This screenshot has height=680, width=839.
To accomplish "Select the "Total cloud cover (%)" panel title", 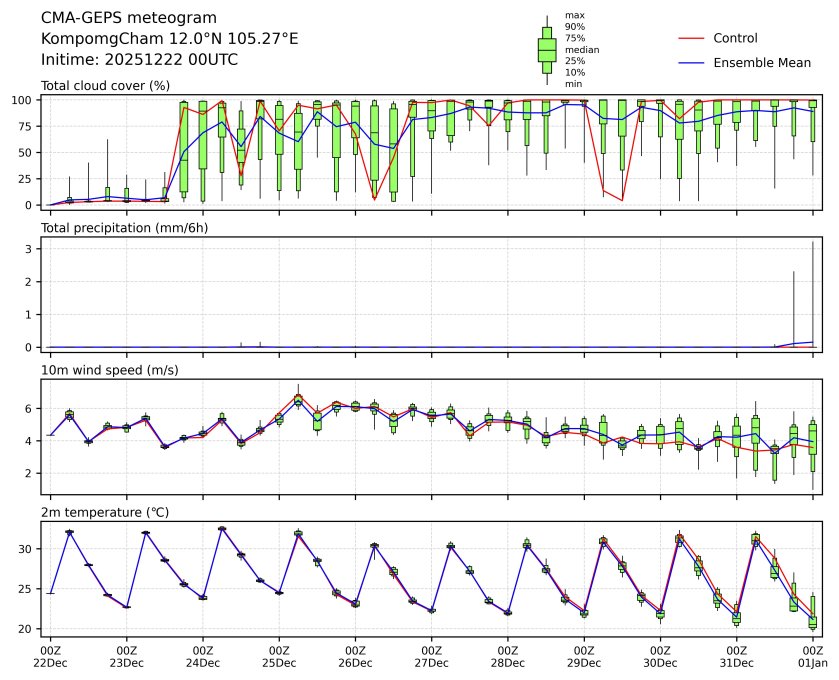I will (x=105, y=86).
